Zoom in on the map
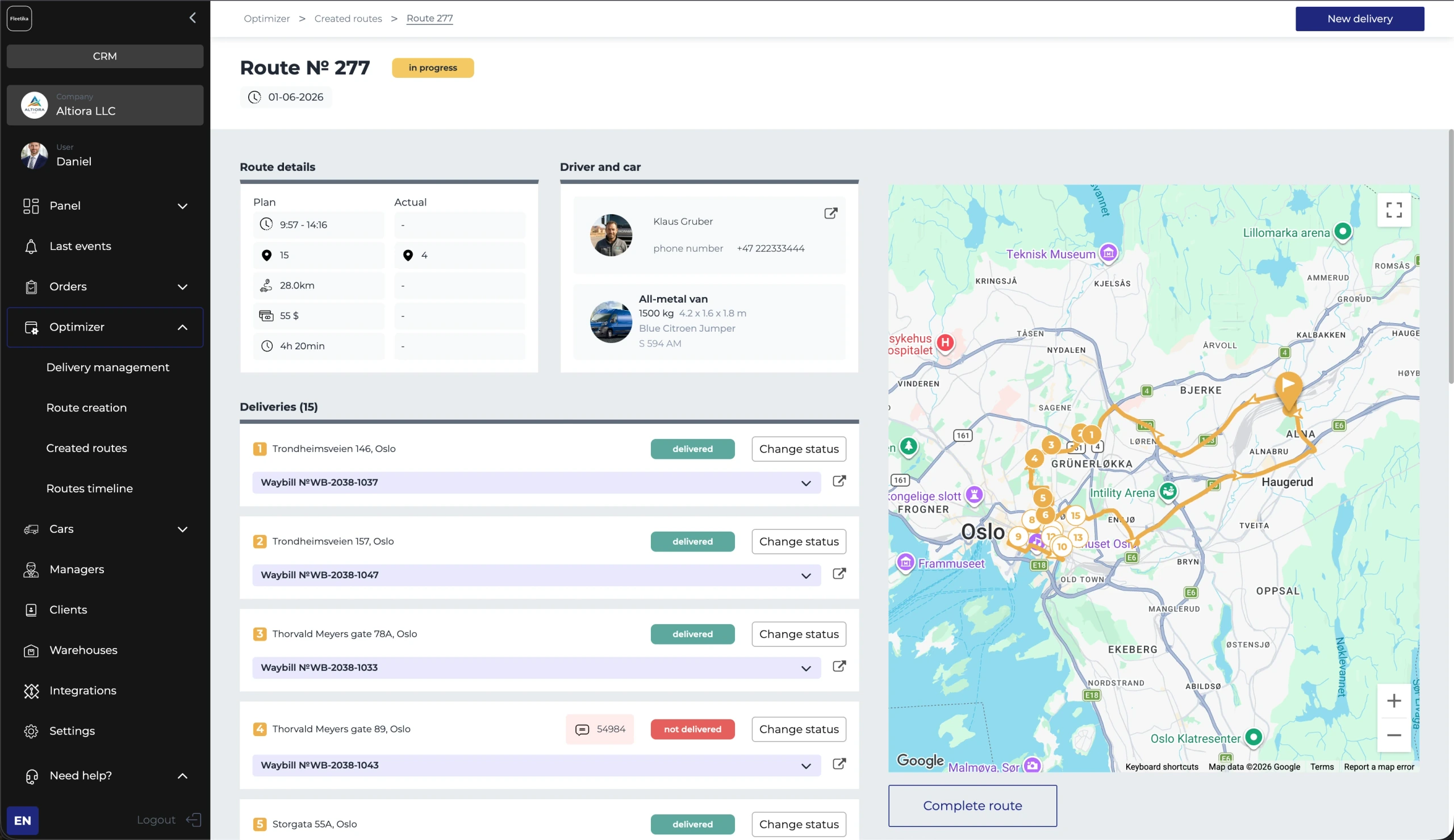The height and width of the screenshot is (840, 1454). [1393, 701]
